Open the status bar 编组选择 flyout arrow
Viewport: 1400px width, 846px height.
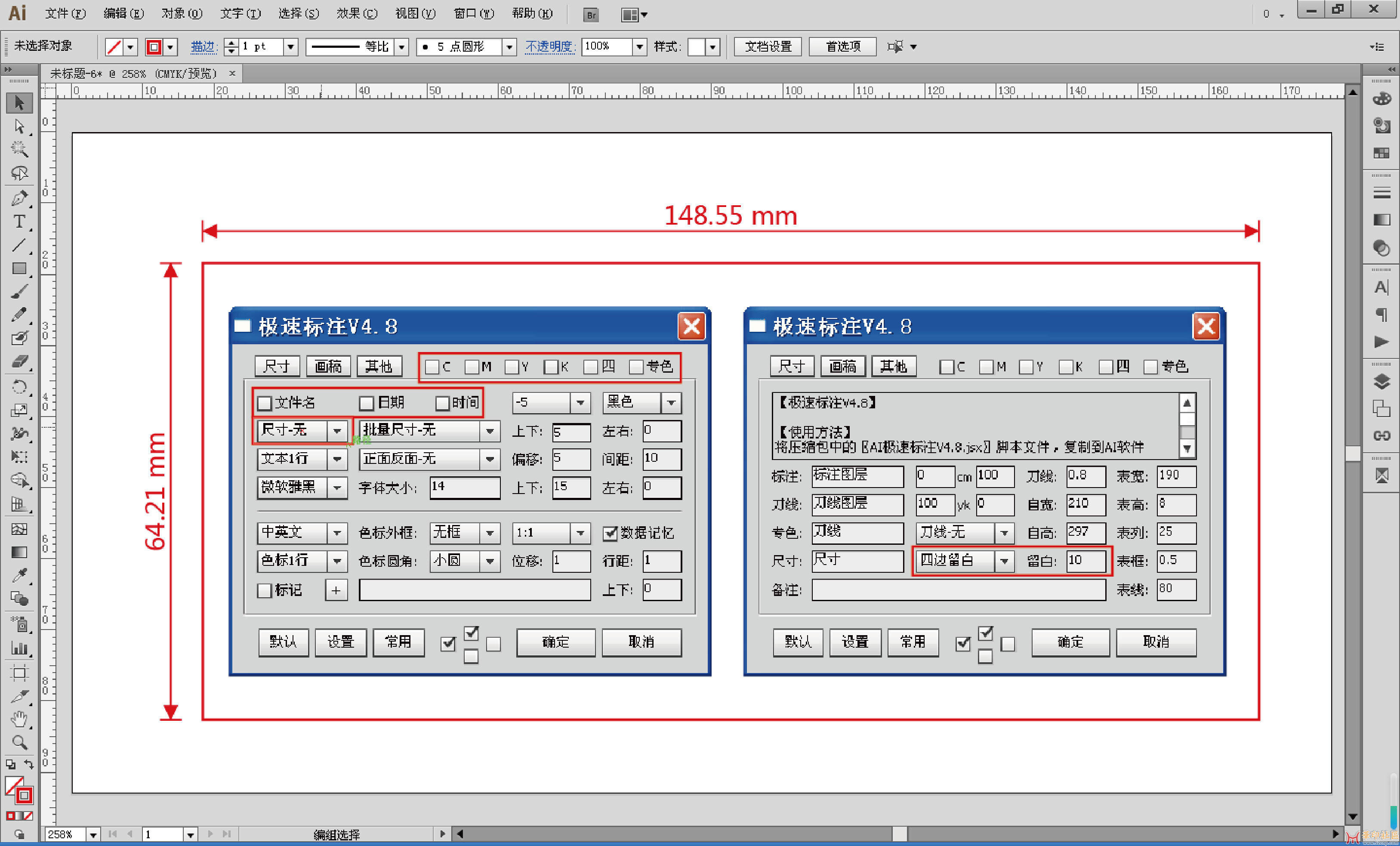click(x=443, y=834)
